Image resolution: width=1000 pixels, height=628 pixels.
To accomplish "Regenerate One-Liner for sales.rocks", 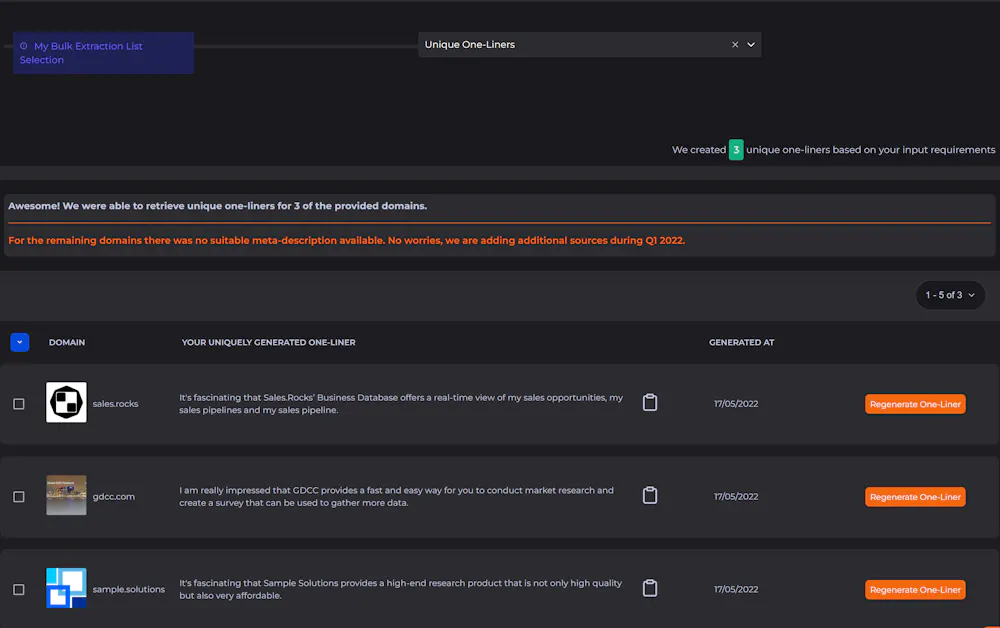I will [x=915, y=404].
